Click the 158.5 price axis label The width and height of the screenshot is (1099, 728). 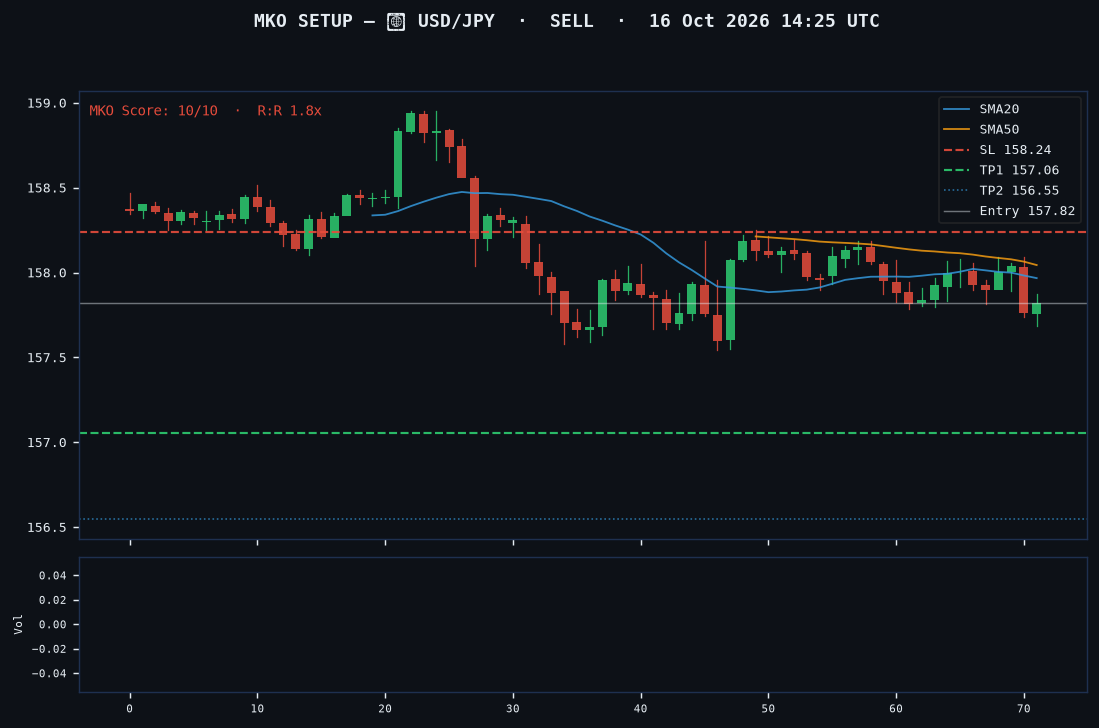tap(47, 188)
